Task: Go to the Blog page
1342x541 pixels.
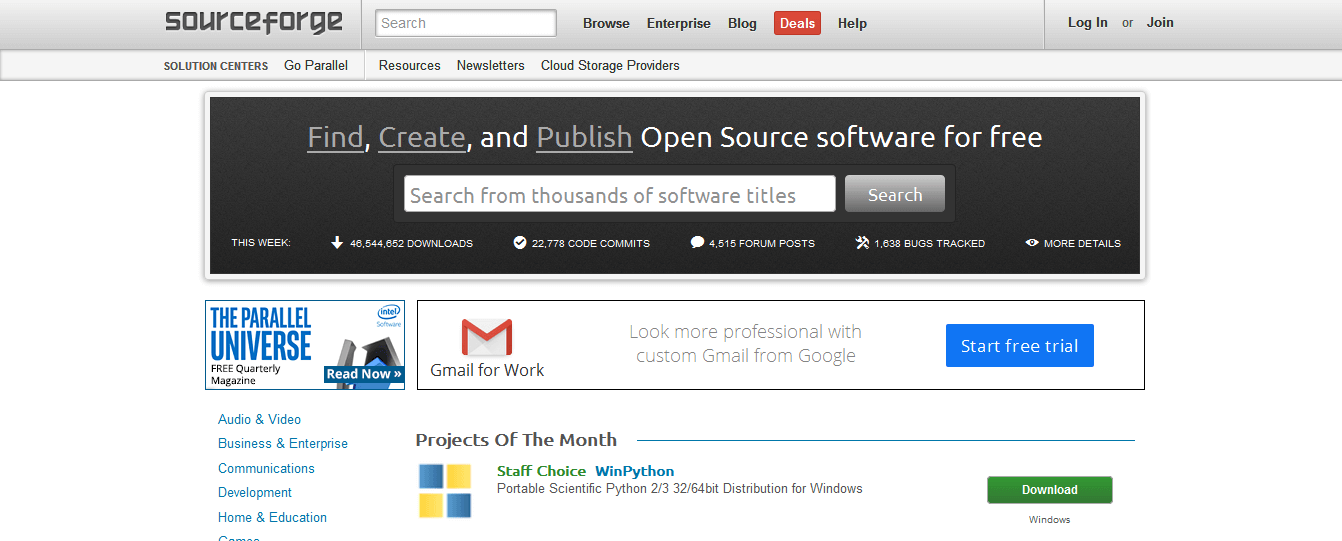Action: pyautogui.click(x=742, y=23)
